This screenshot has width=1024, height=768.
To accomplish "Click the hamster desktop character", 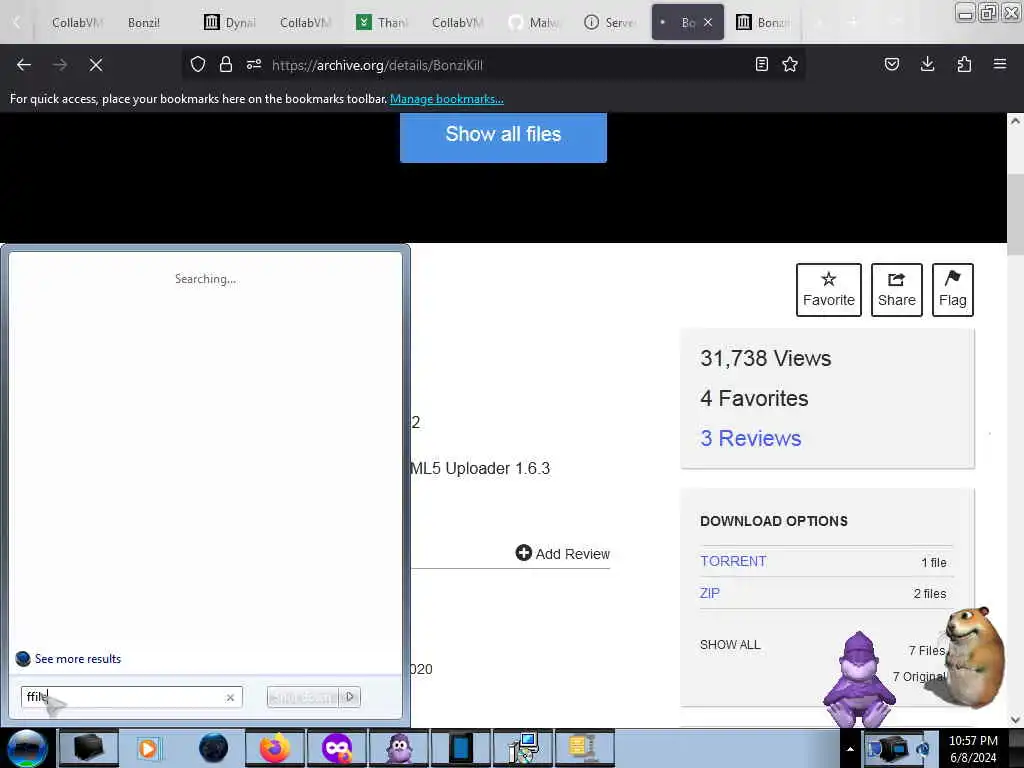I will tap(972, 656).
